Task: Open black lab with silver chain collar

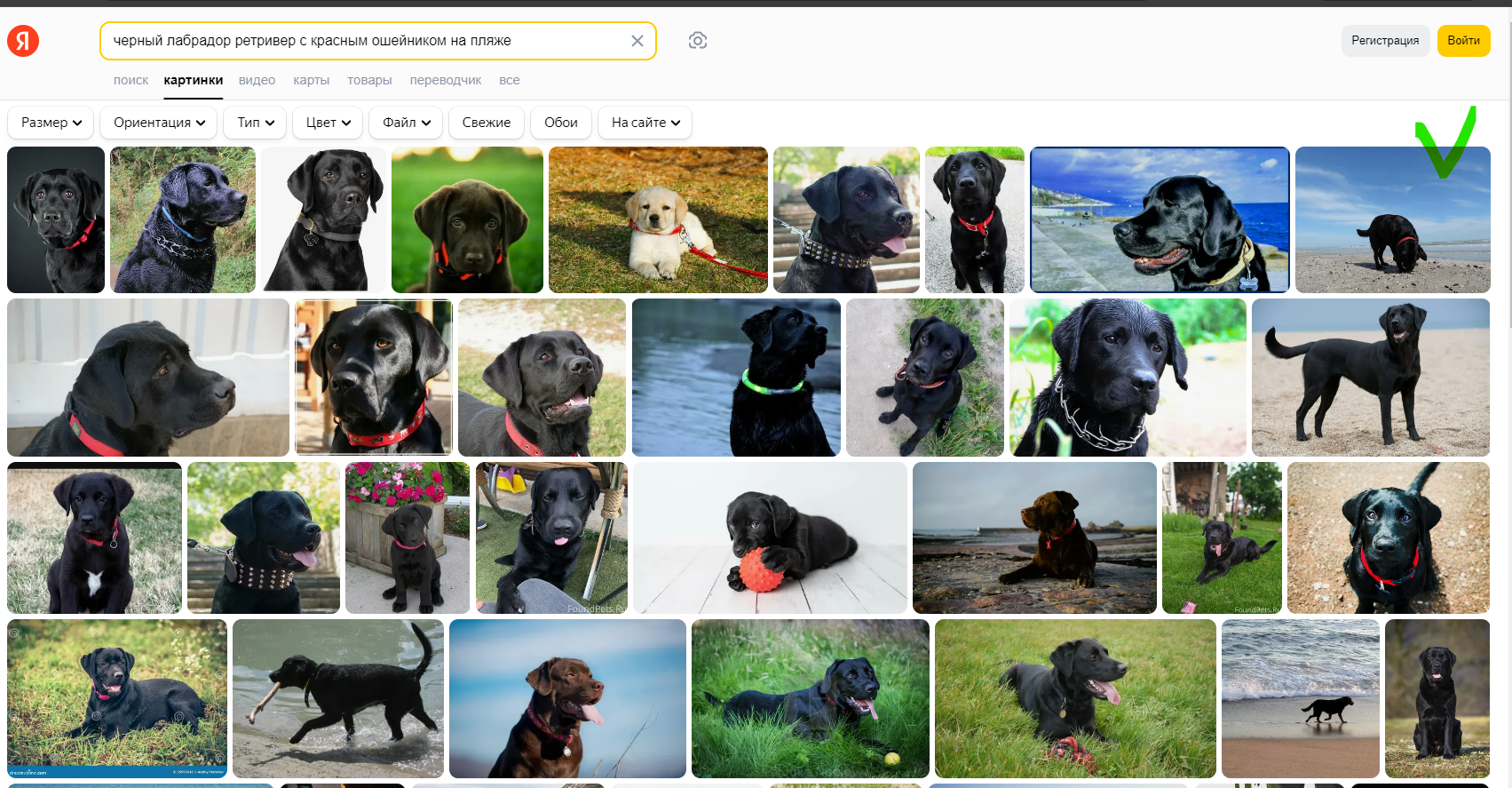Action: tap(1128, 378)
